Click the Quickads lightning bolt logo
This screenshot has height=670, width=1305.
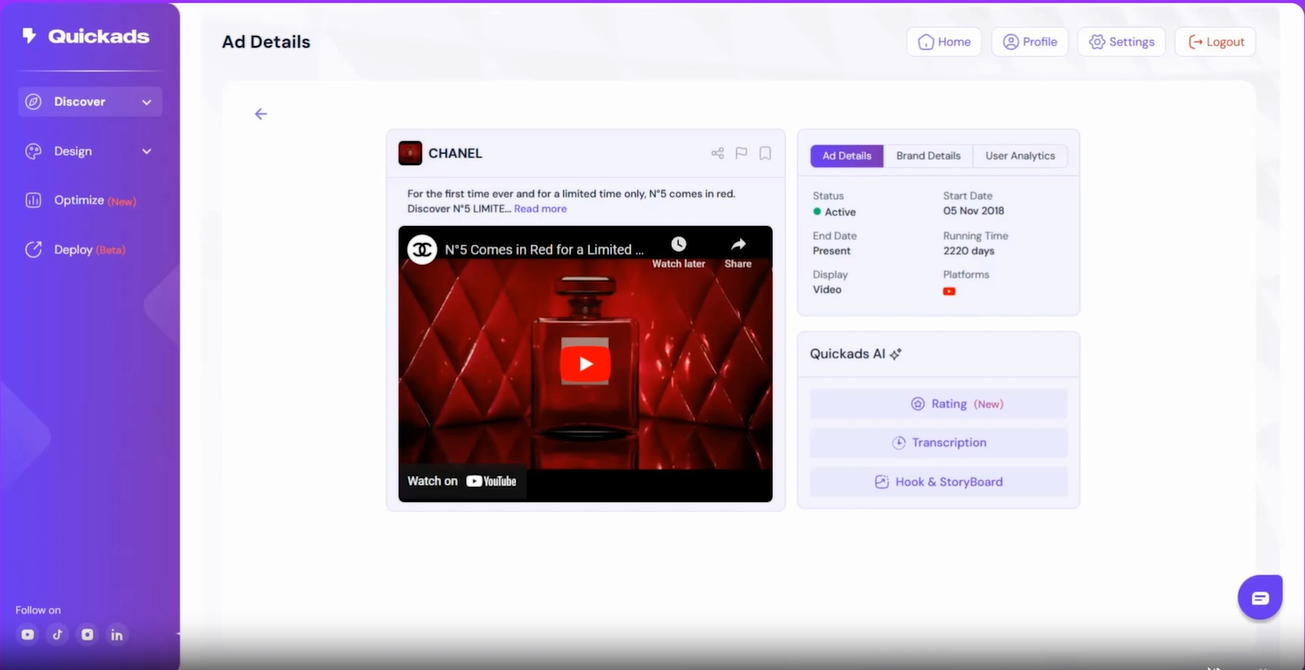tap(27, 34)
